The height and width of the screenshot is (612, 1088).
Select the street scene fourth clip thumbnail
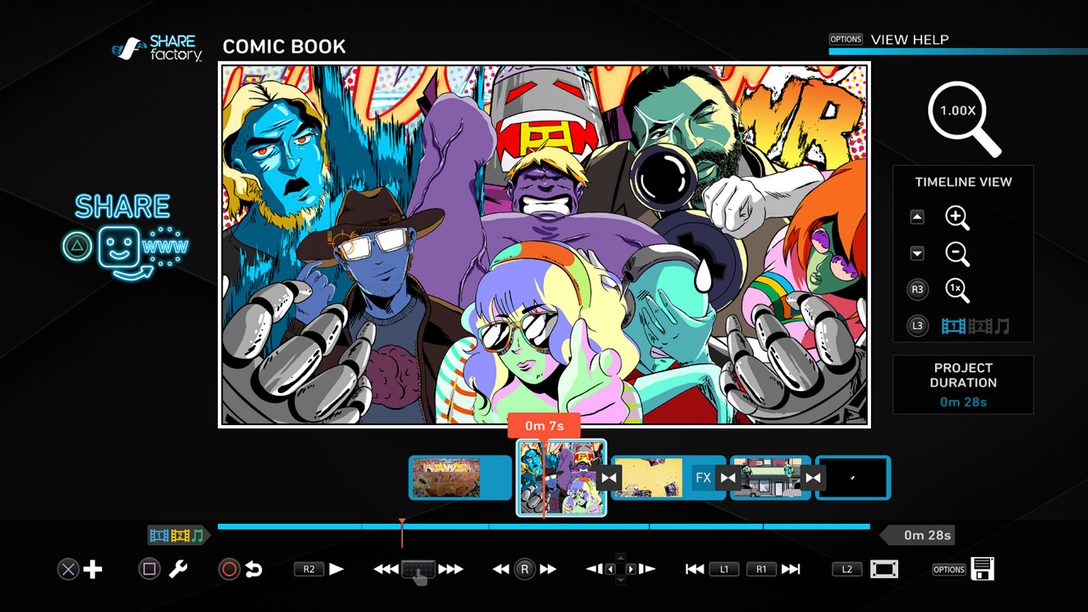tap(770, 477)
